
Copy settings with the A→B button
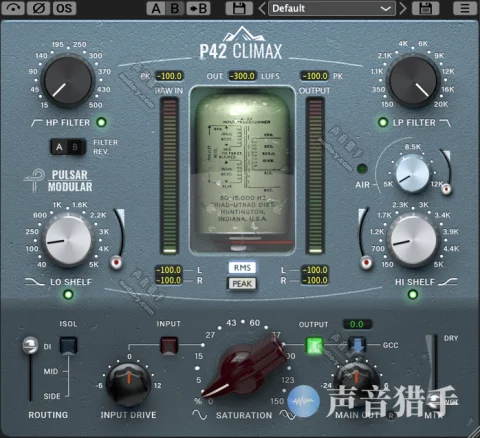198,8
